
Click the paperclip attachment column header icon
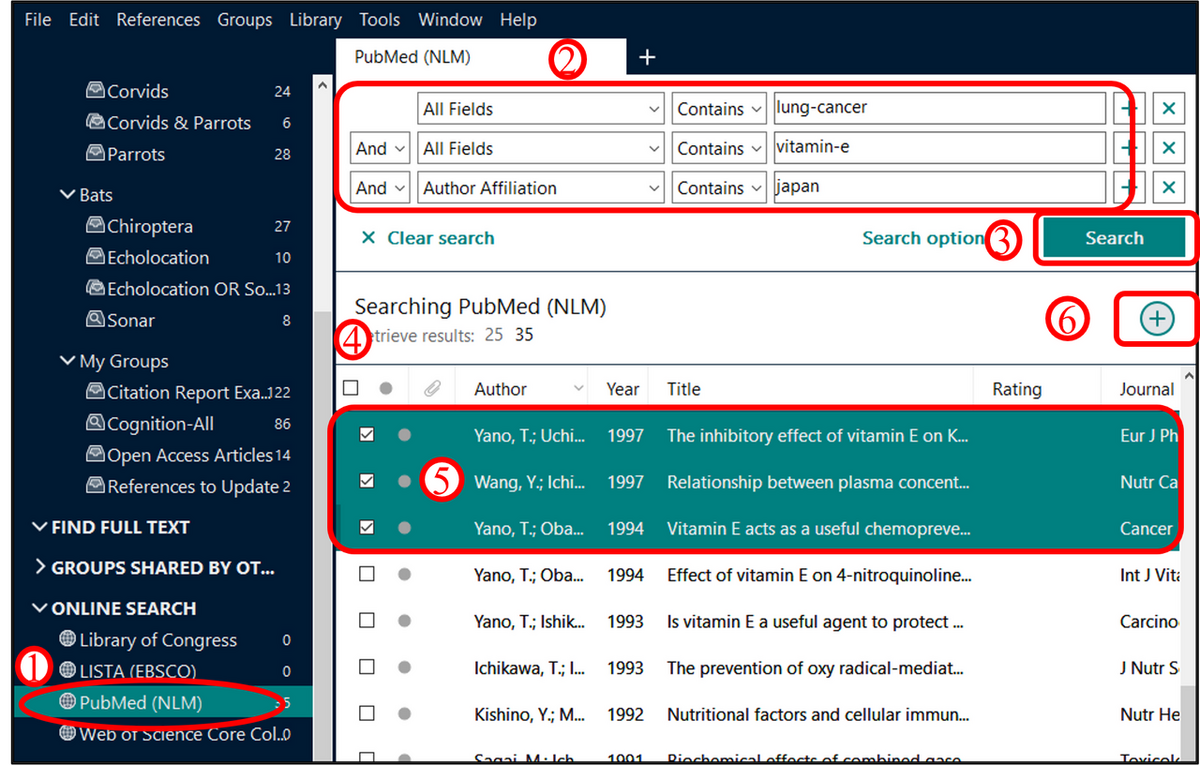pyautogui.click(x=432, y=386)
